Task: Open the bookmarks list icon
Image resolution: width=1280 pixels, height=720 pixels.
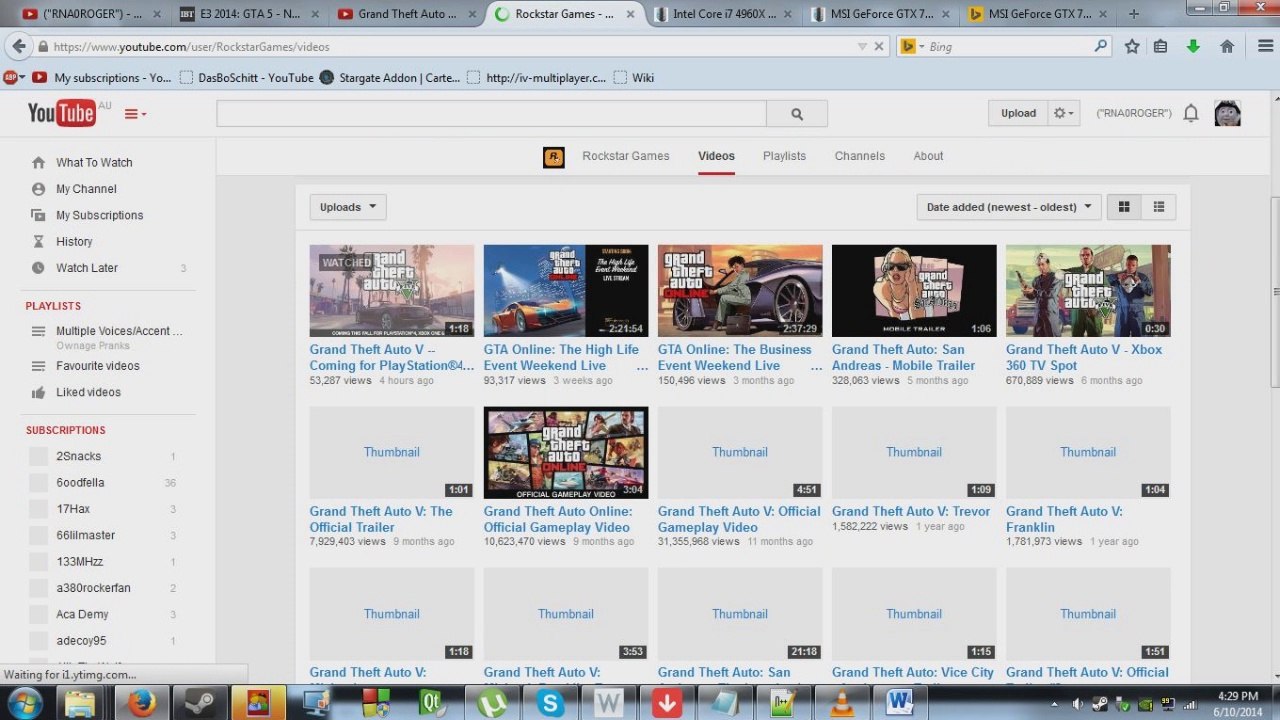Action: 1160,46
